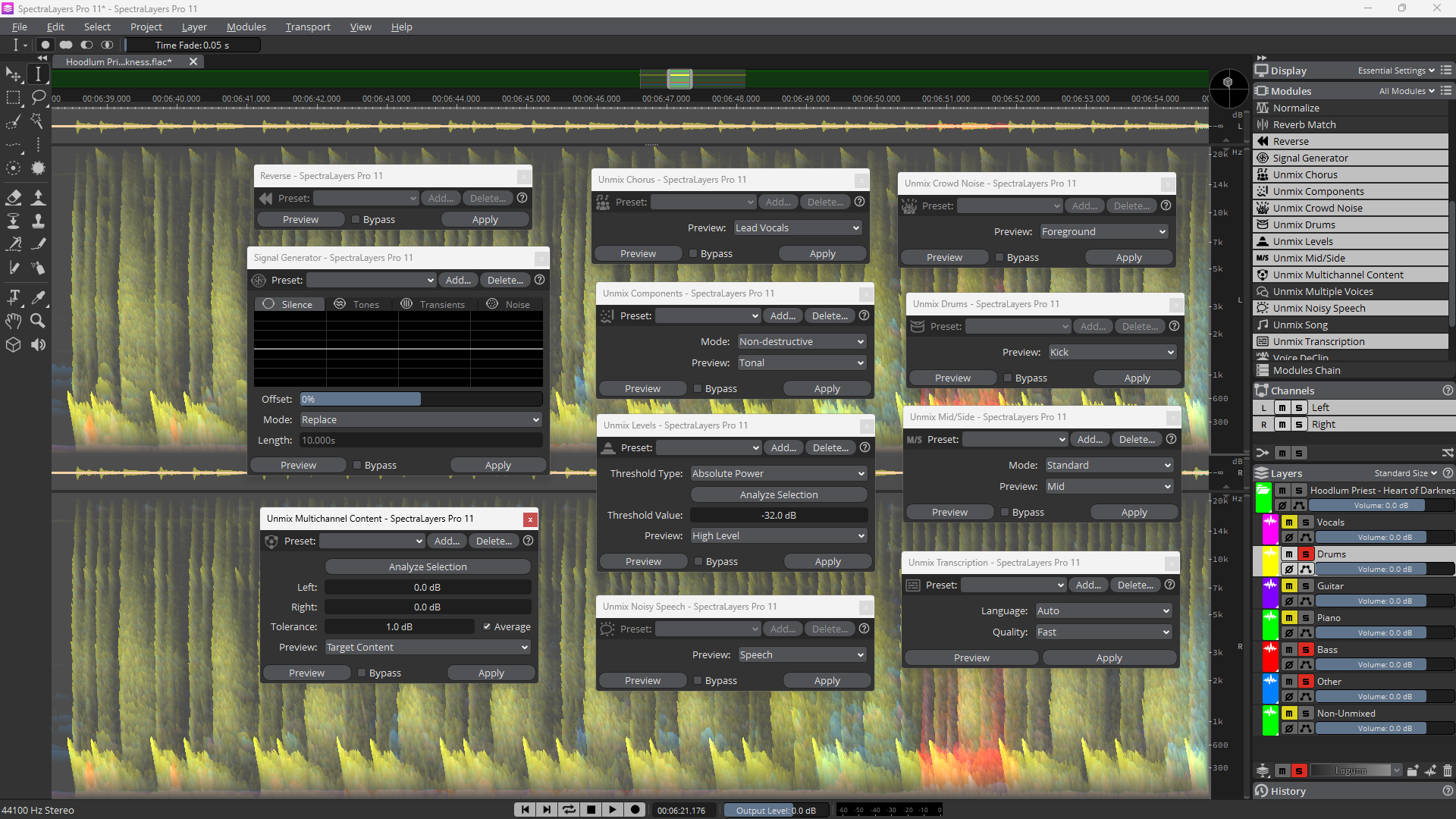This screenshot has height=819, width=1456.
Task: Select the Time Selection tool
Action: (x=38, y=74)
